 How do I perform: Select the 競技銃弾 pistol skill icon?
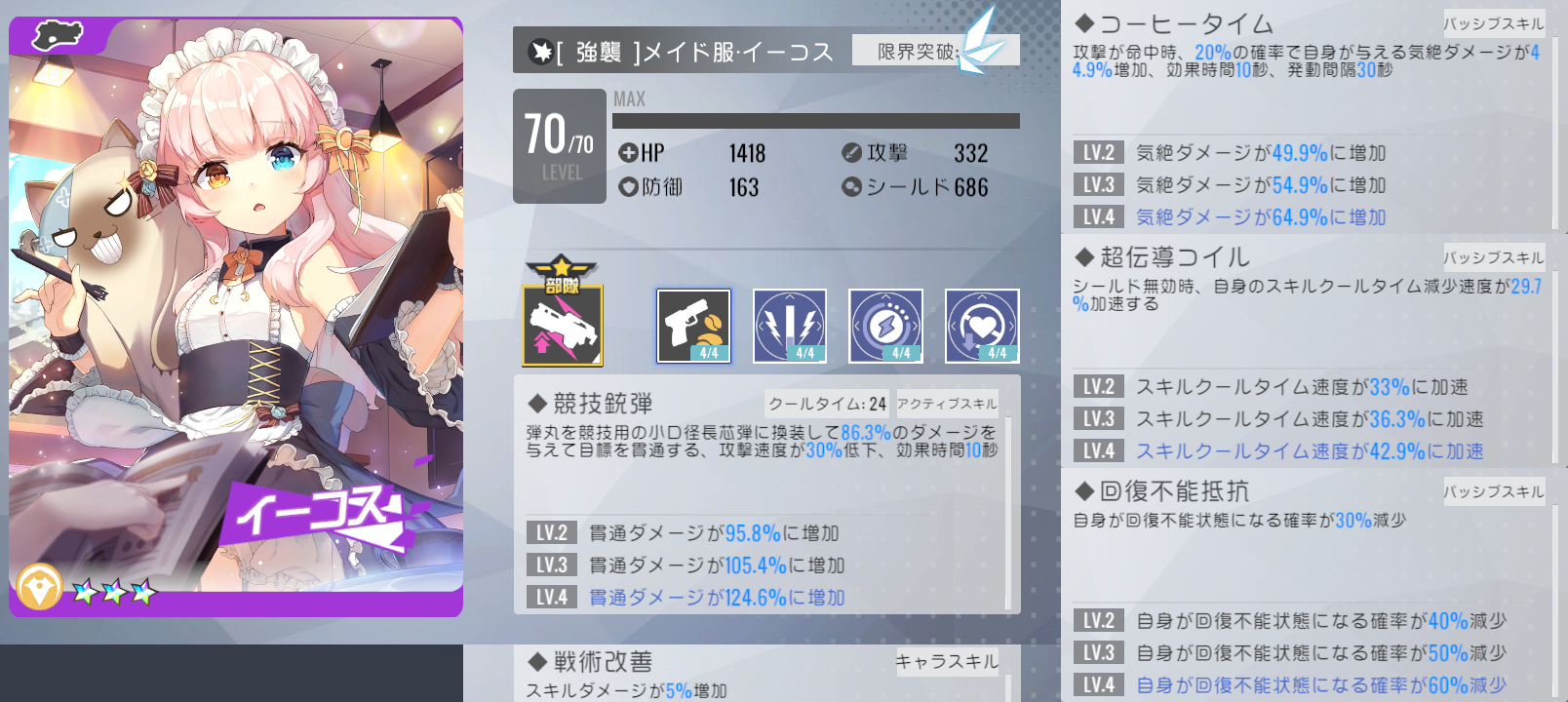click(693, 326)
